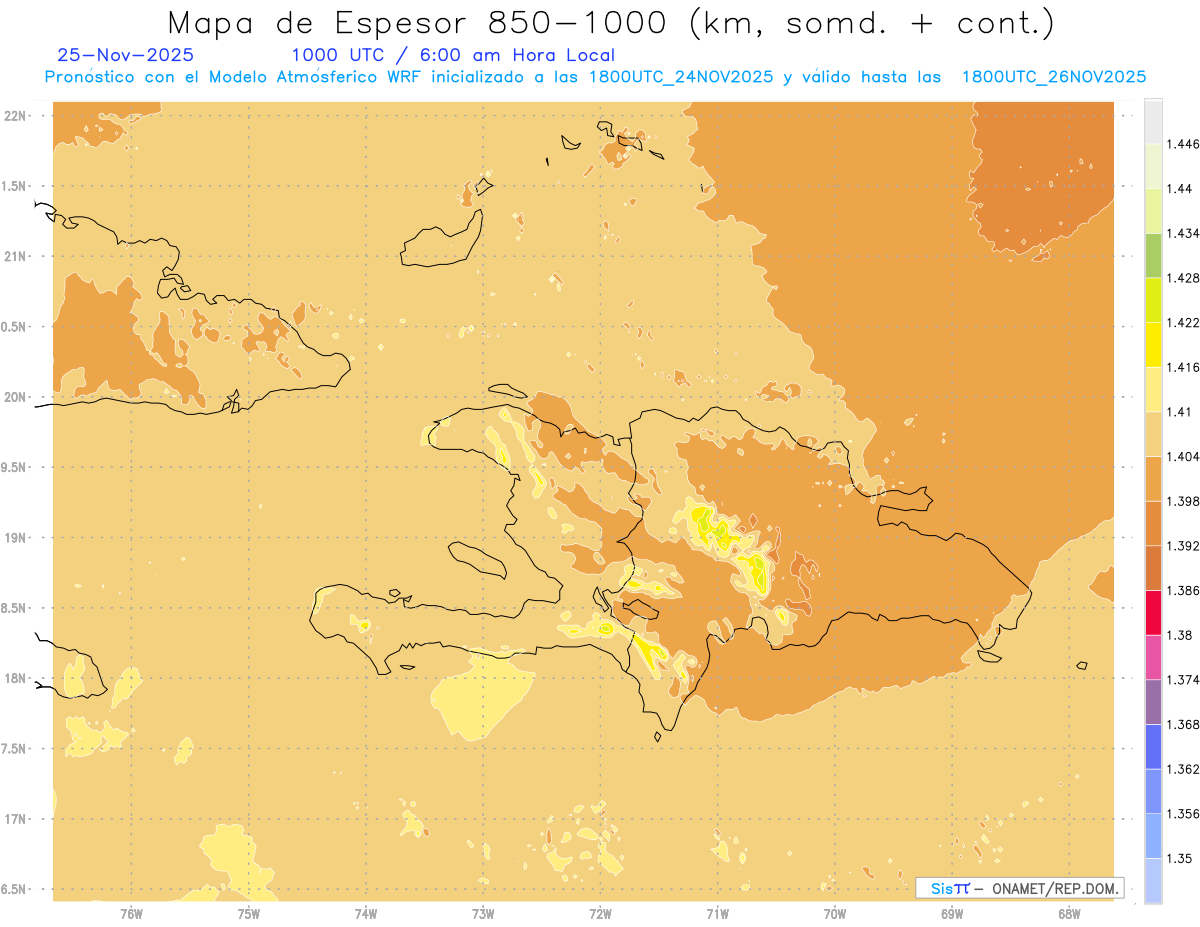Select the legend label 1.428
The width and height of the screenshot is (1200, 927).
tap(1181, 277)
